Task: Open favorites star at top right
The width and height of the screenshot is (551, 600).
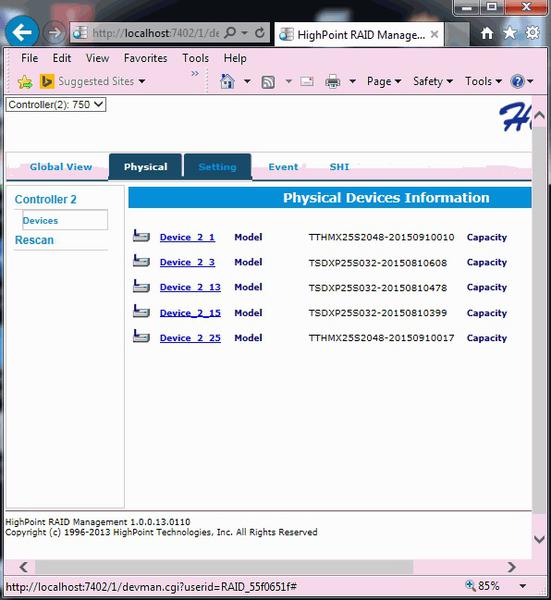Action: pyautogui.click(x=510, y=33)
